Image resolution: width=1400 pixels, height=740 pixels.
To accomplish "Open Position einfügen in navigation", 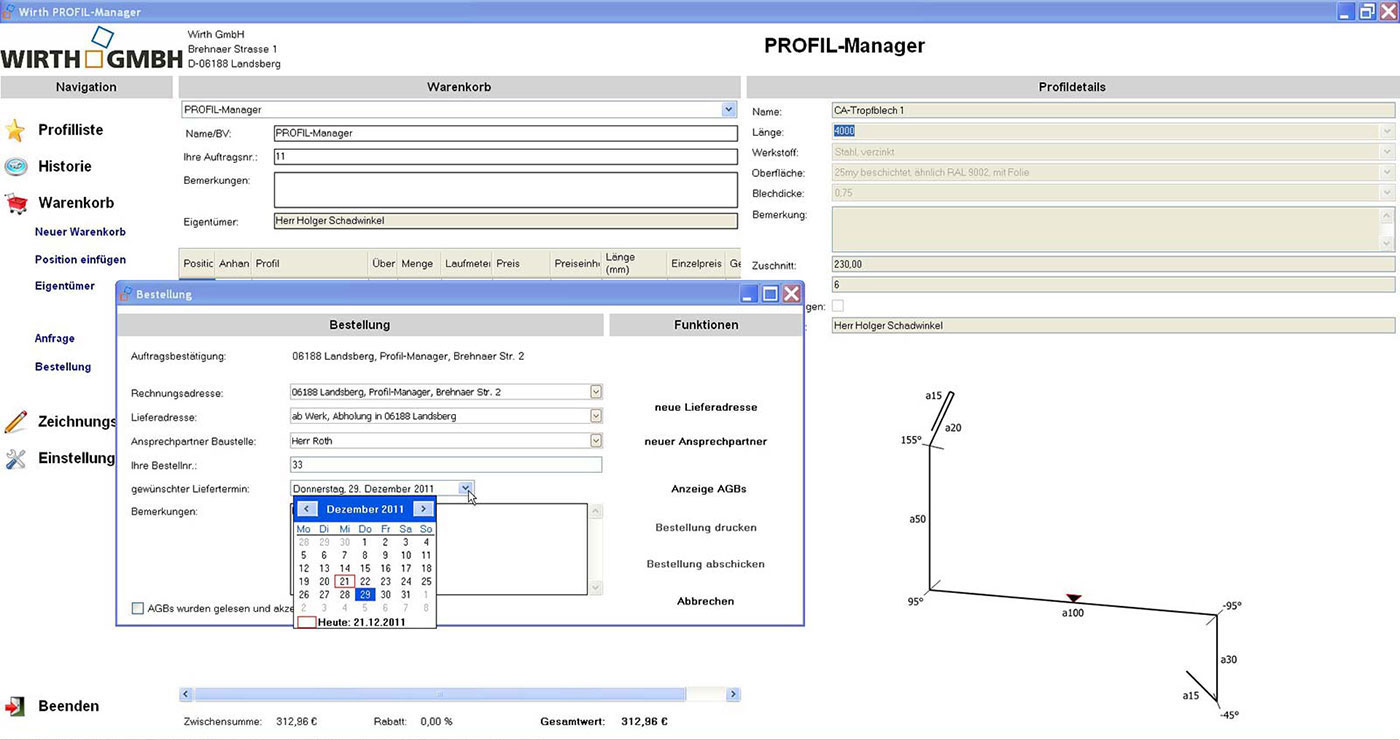I will (x=80, y=260).
